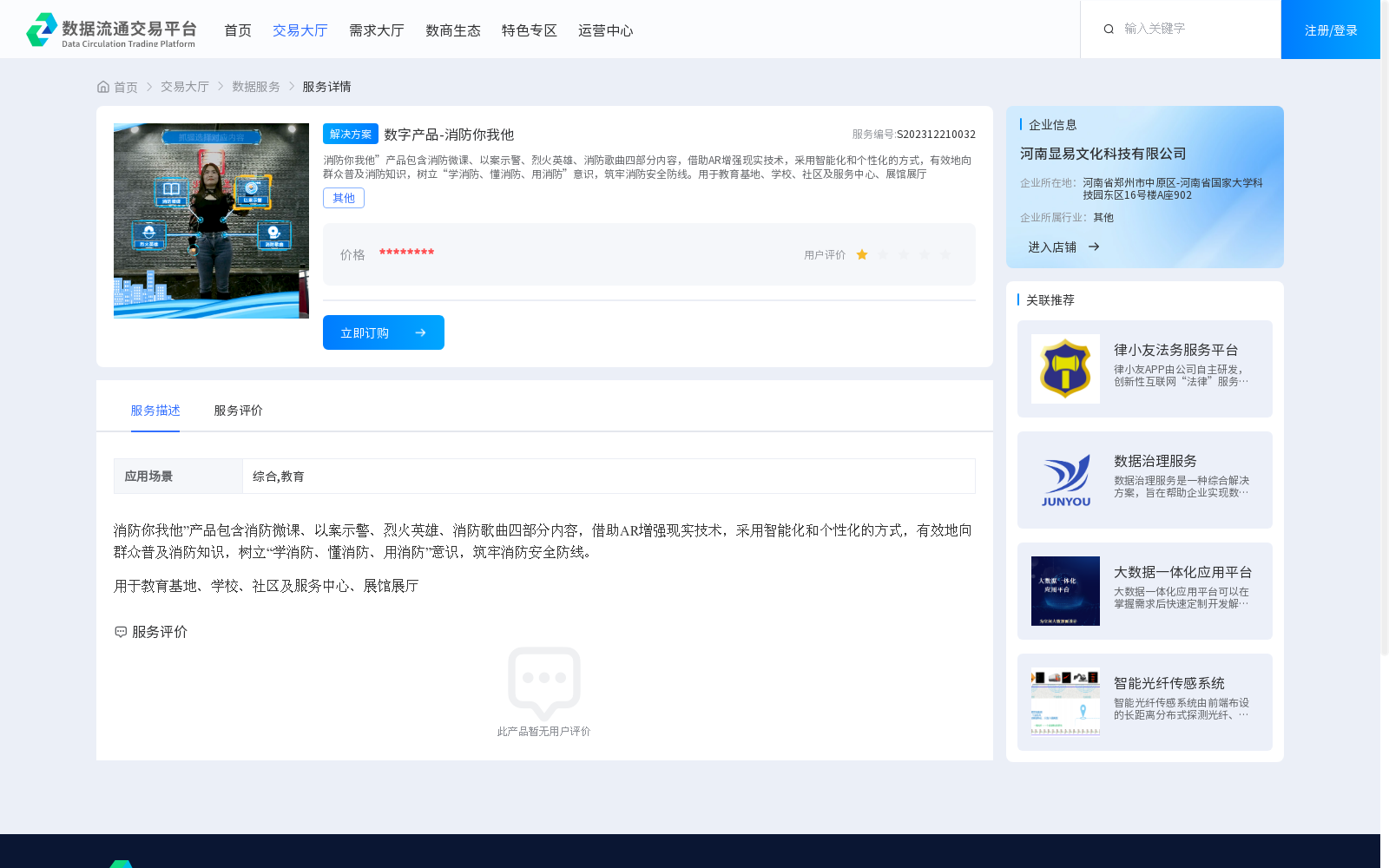Click the search magnifier icon
This screenshot has height=868, width=1389.
(1109, 30)
